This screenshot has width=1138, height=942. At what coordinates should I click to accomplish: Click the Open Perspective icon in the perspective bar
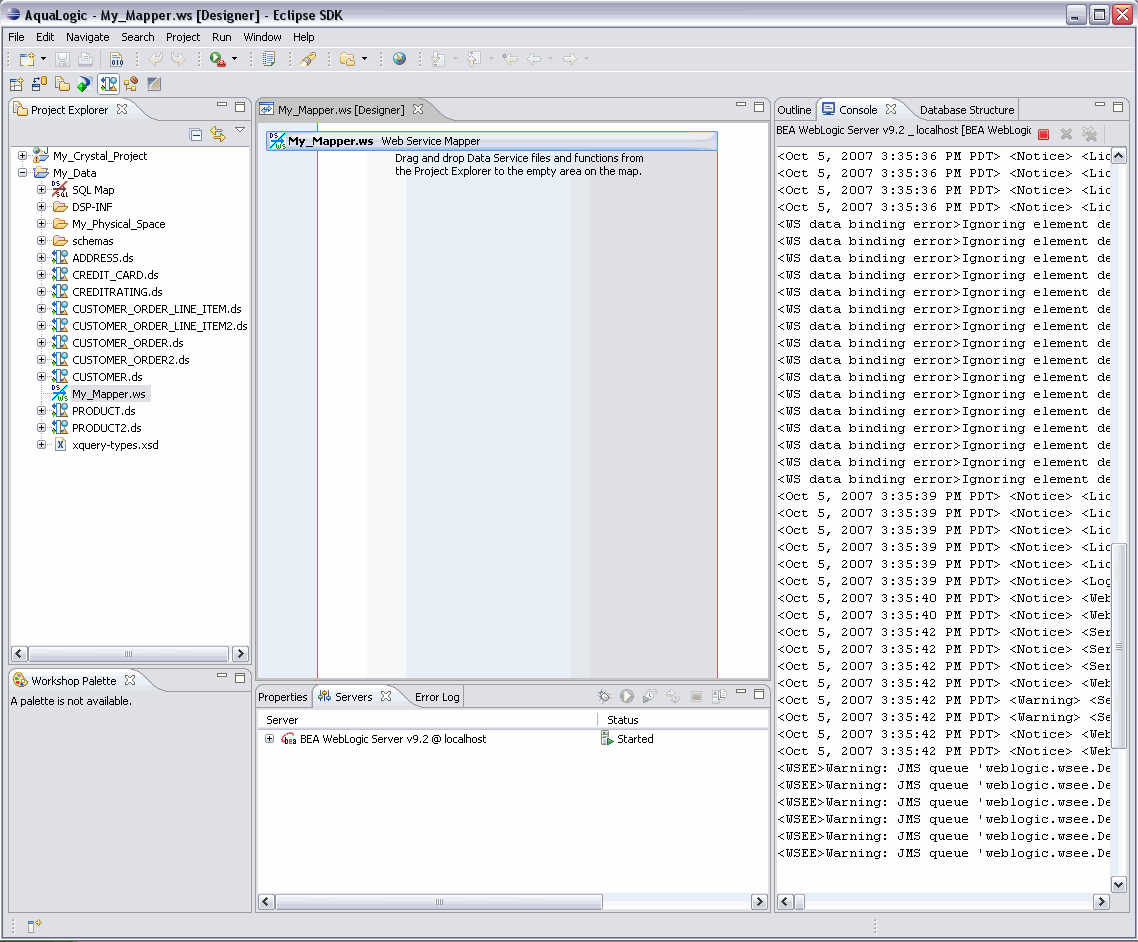(x=16, y=84)
